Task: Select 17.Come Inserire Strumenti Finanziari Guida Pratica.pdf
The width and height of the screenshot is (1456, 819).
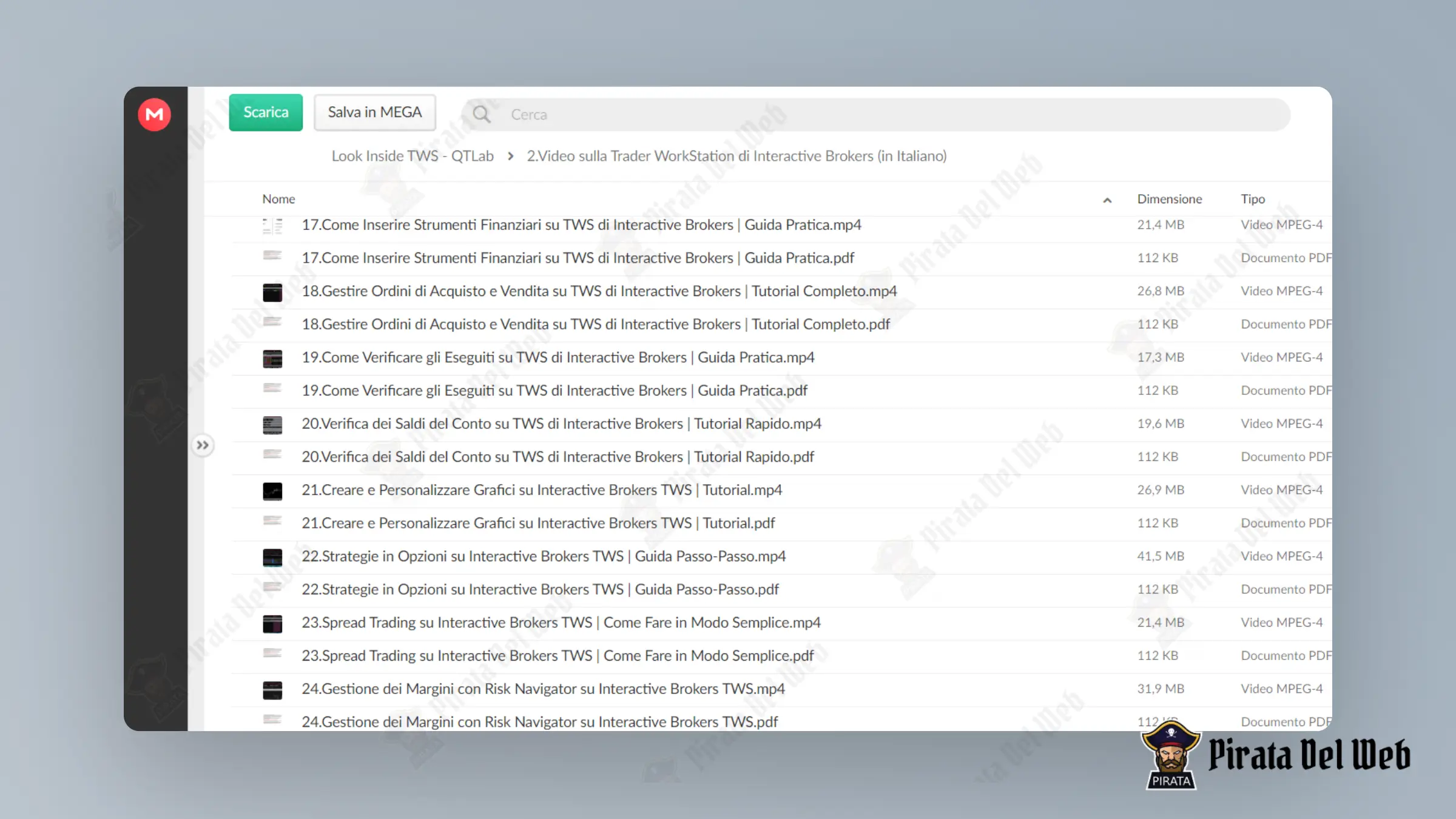Action: coord(578,258)
